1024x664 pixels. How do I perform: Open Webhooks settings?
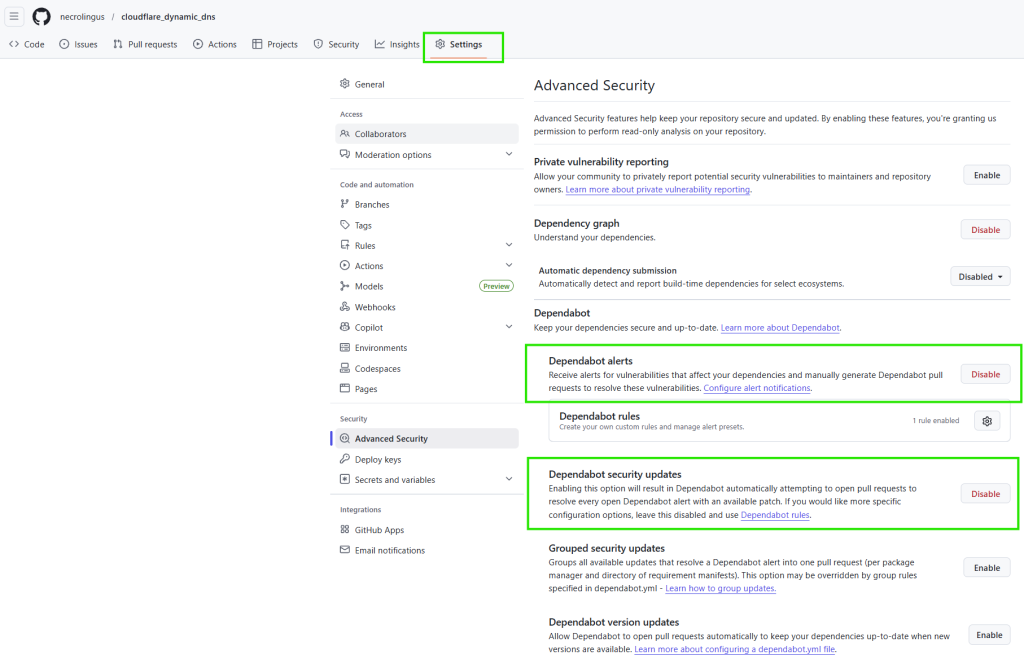(x=372, y=306)
